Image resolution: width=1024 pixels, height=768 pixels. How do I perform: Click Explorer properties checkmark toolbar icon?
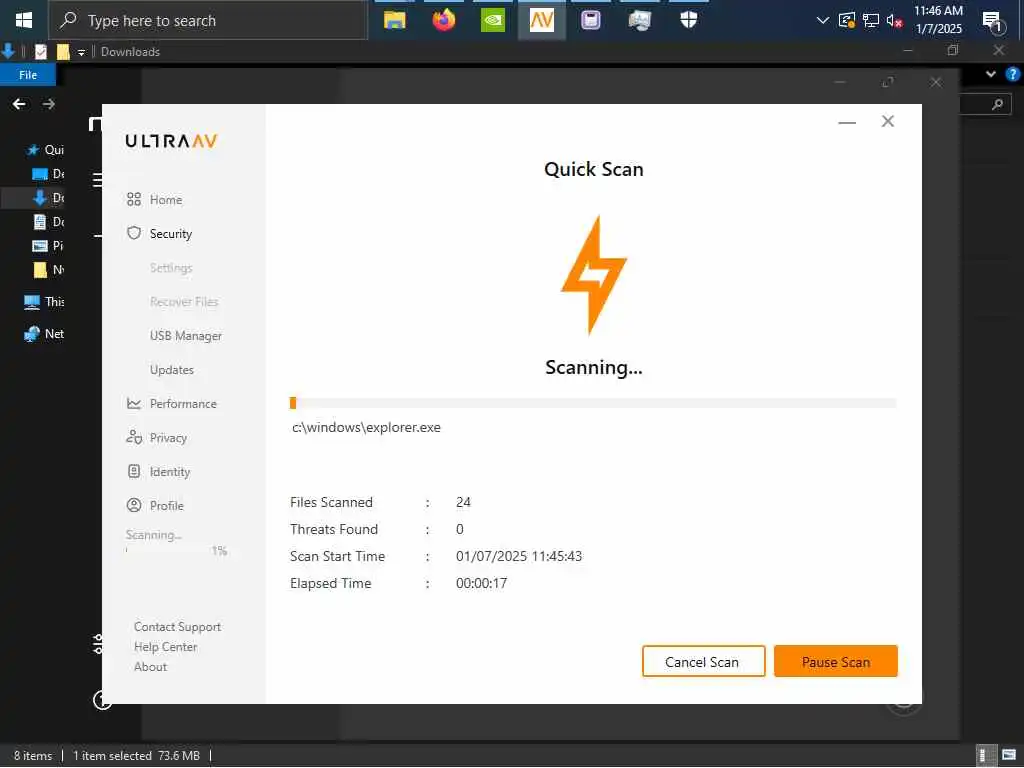pos(40,52)
